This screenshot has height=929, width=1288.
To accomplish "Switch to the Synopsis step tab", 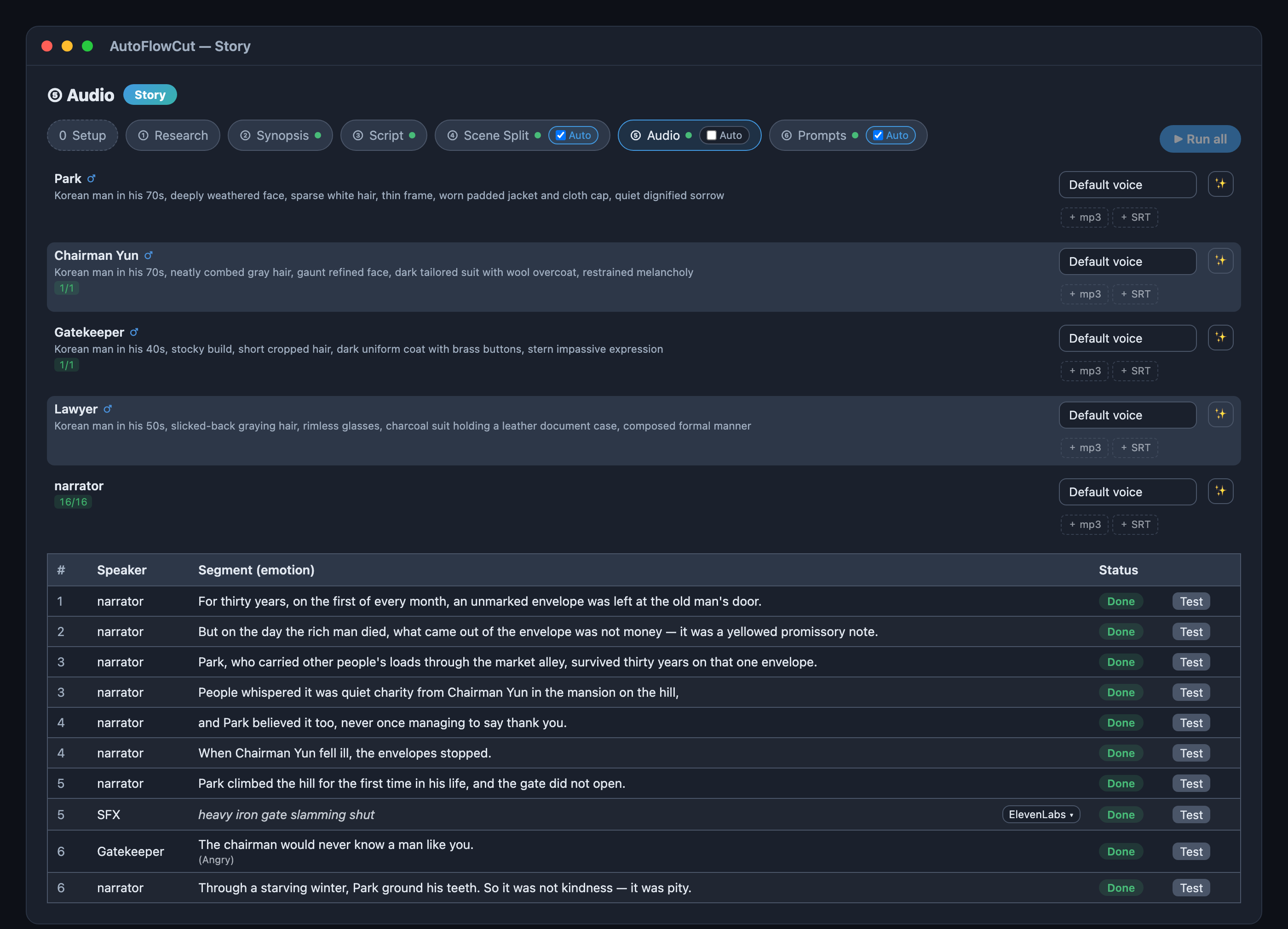I will point(280,135).
